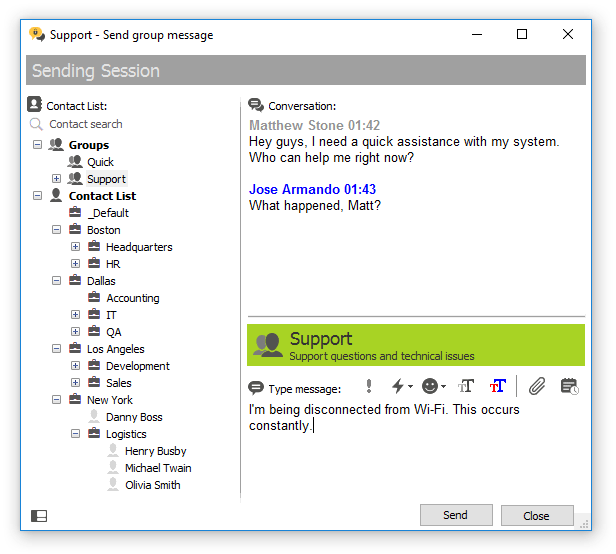The height and width of the screenshot is (554, 616).
Task: Collapse the Boston folder node
Action: 57,229
